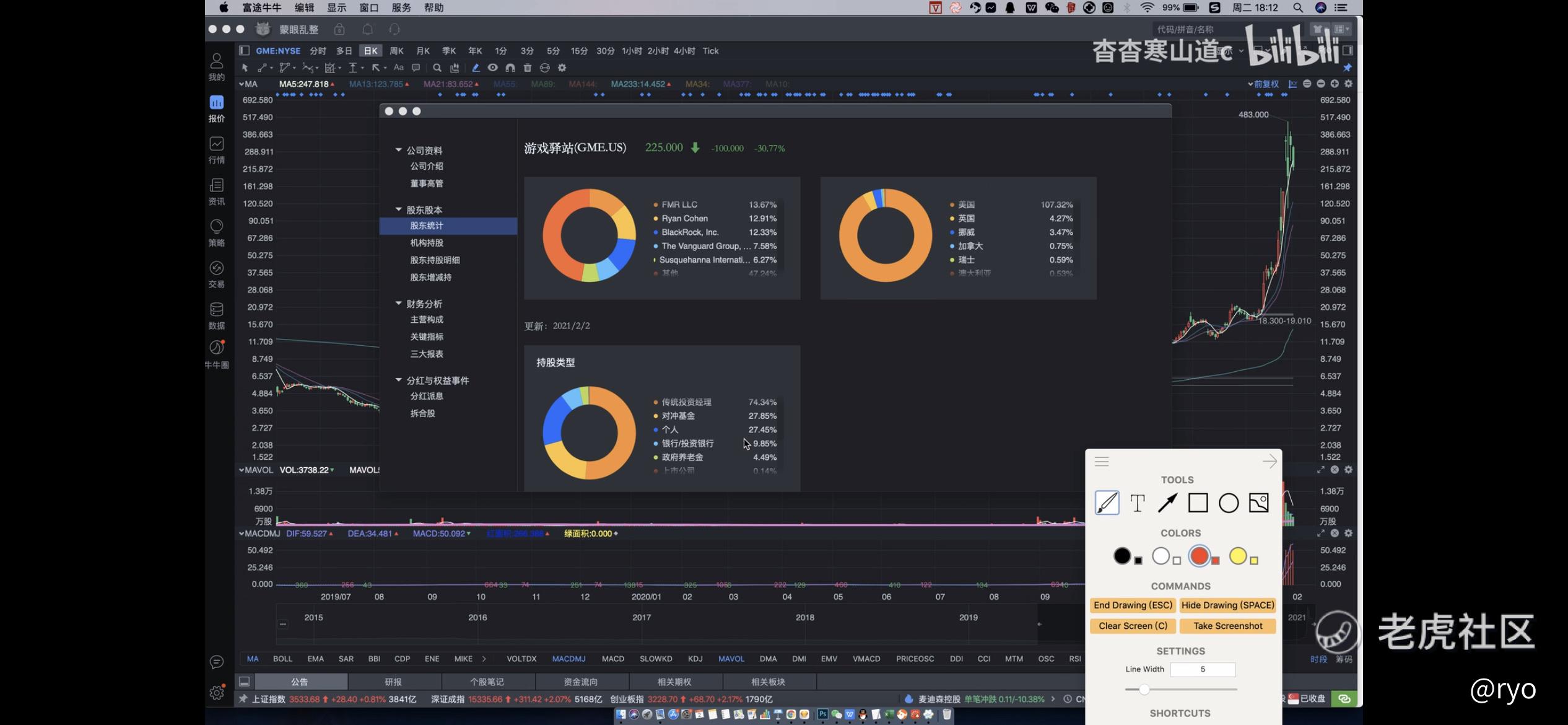
Task: Expand the MACDMJ panel chevron
Action: click(x=242, y=534)
